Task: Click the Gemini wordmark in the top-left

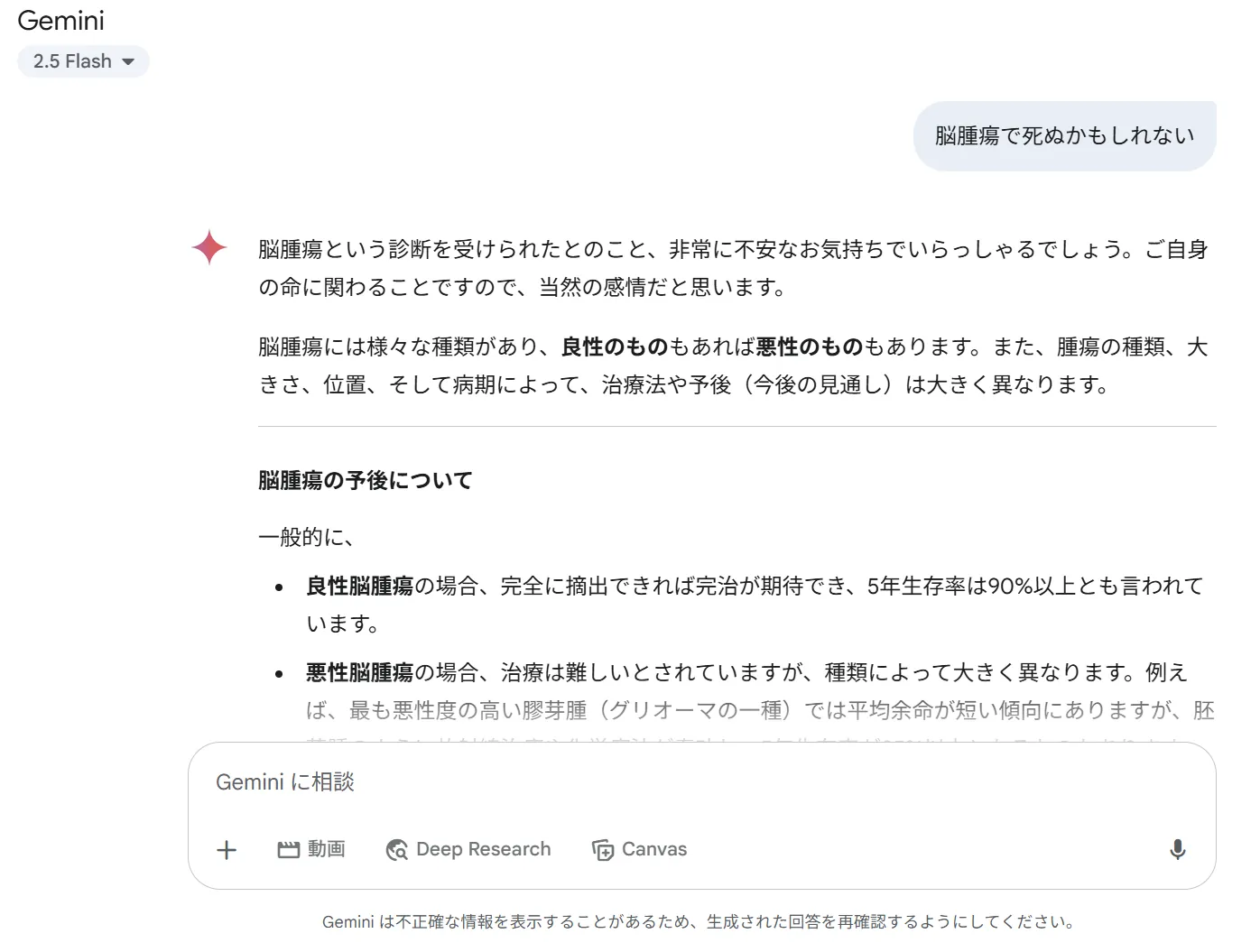Action: [60, 20]
